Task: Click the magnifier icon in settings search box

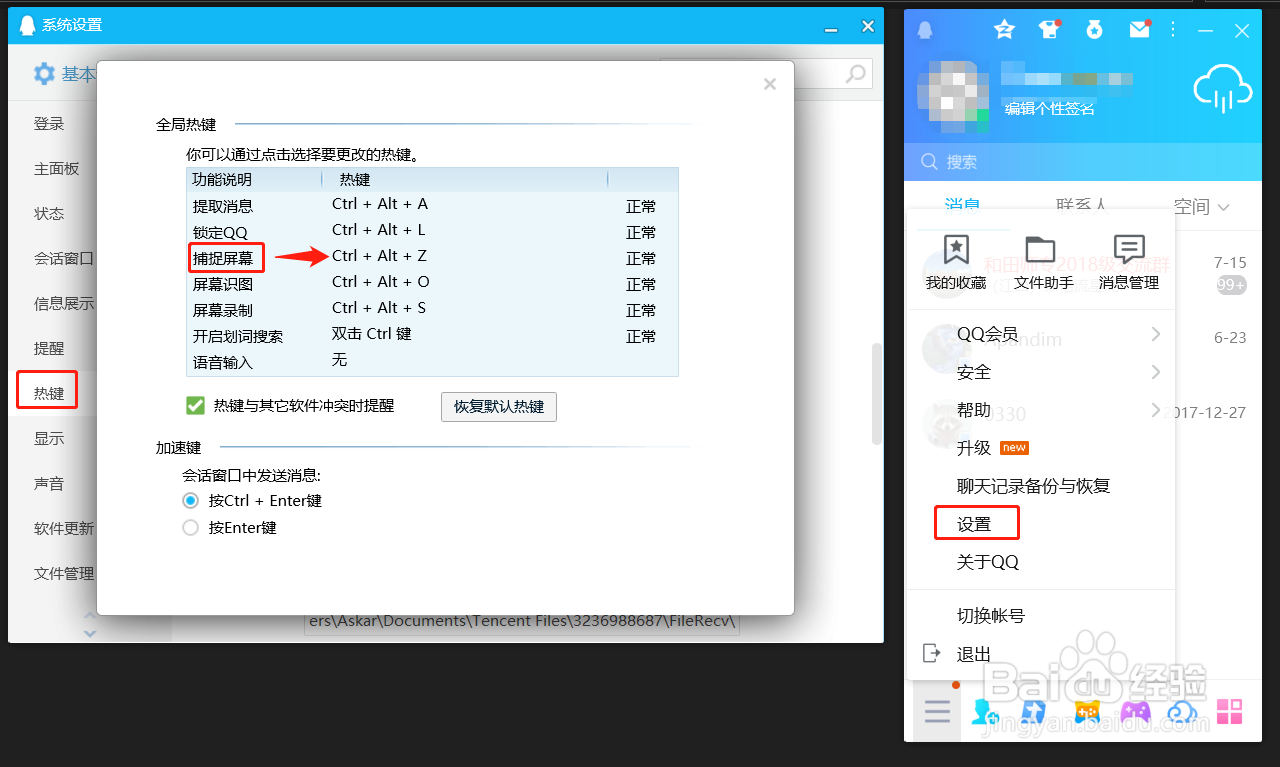Action: [x=856, y=74]
